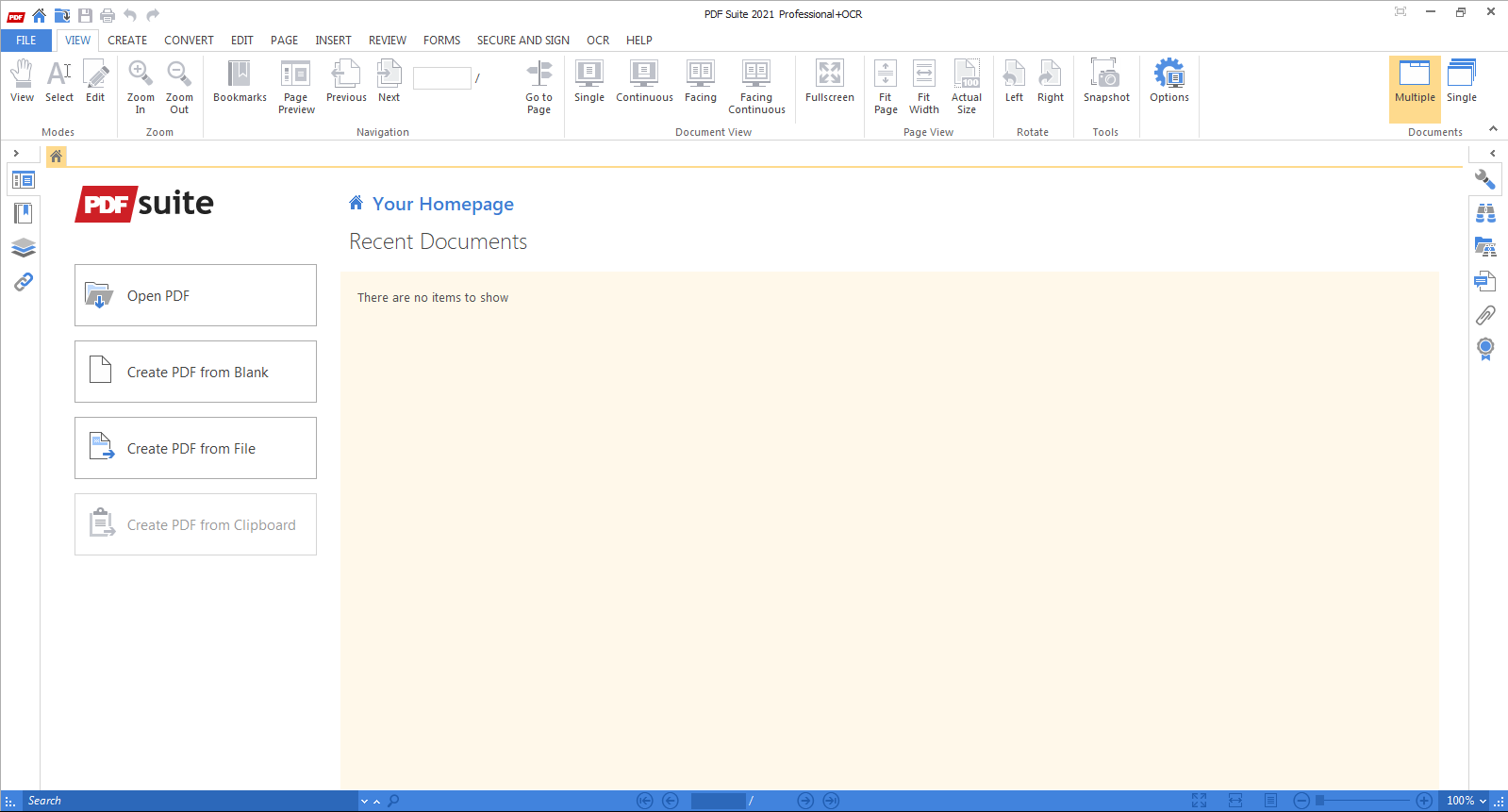Image resolution: width=1508 pixels, height=812 pixels.
Task: Open the Bookmarks navigation button
Action: [x=240, y=81]
